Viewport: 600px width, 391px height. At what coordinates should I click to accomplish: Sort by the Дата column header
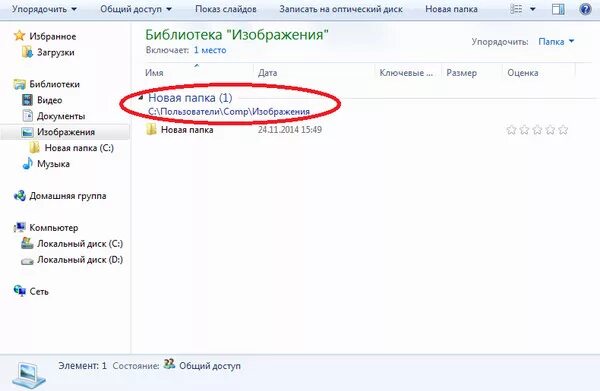[267, 73]
